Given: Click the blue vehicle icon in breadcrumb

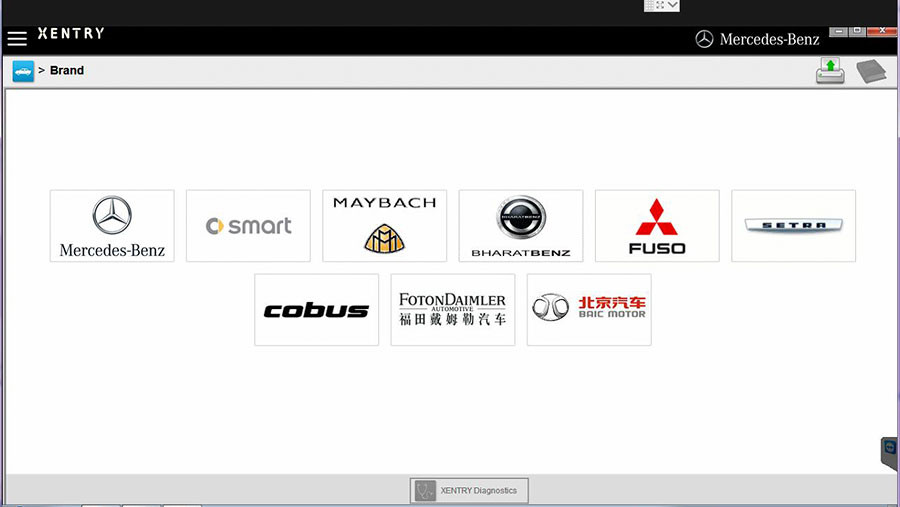Looking at the screenshot, I should pos(23,71).
